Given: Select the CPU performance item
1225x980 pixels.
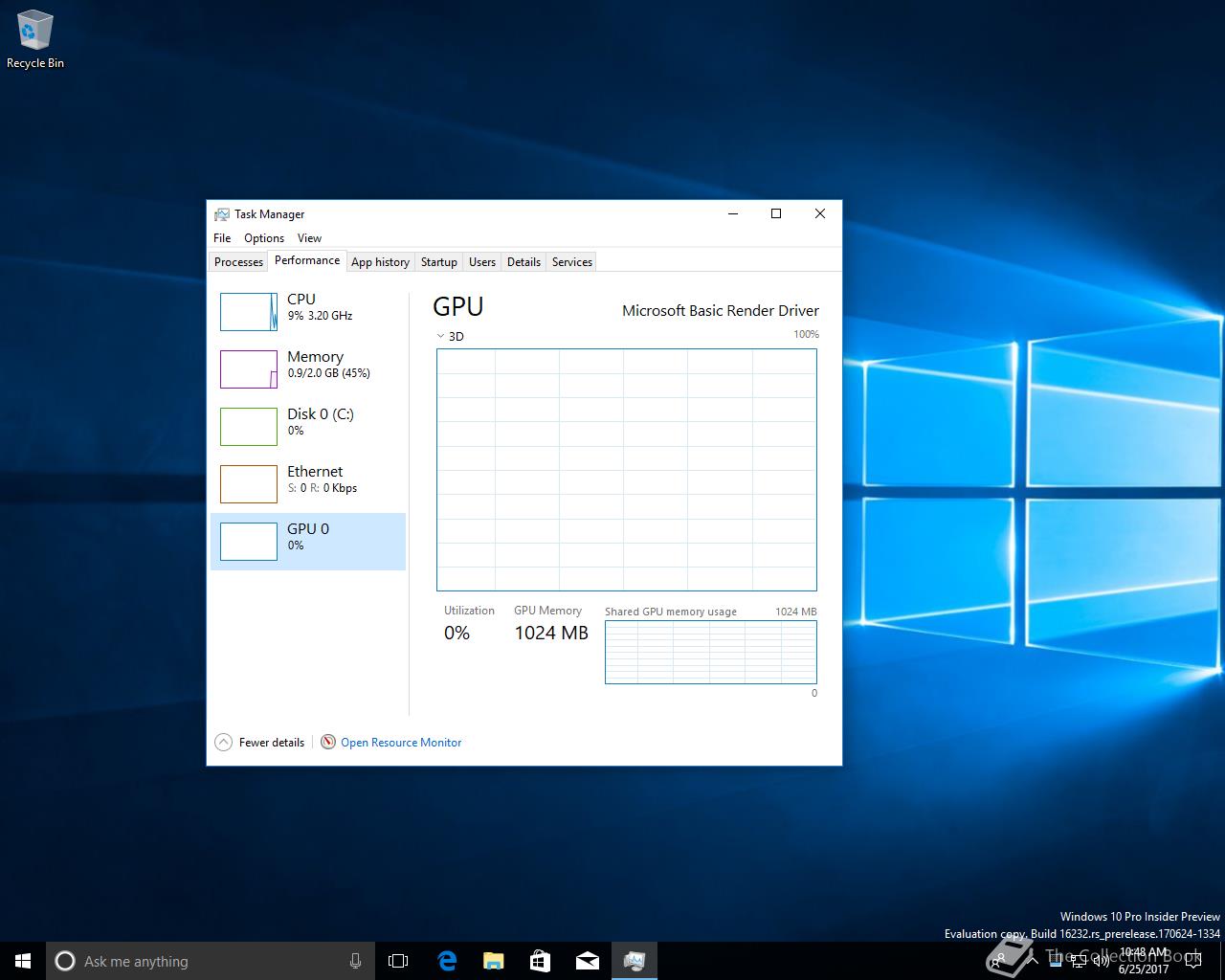Looking at the screenshot, I should tap(308, 312).
